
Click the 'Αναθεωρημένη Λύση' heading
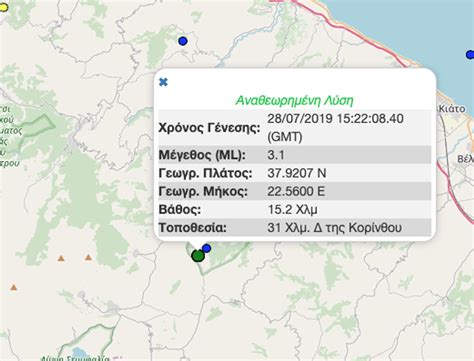[x=294, y=100]
